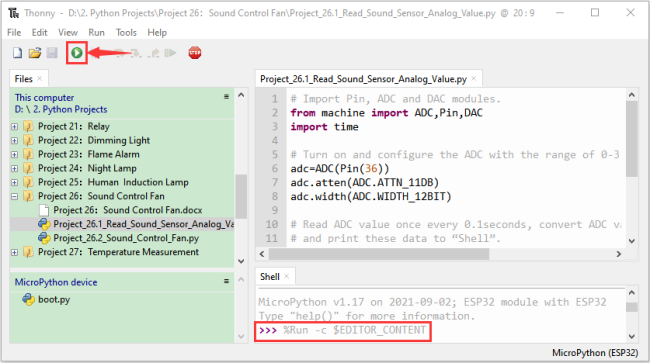Click the Shell prompt line with %Run
The height and width of the screenshot is (364, 650).
tap(342, 330)
